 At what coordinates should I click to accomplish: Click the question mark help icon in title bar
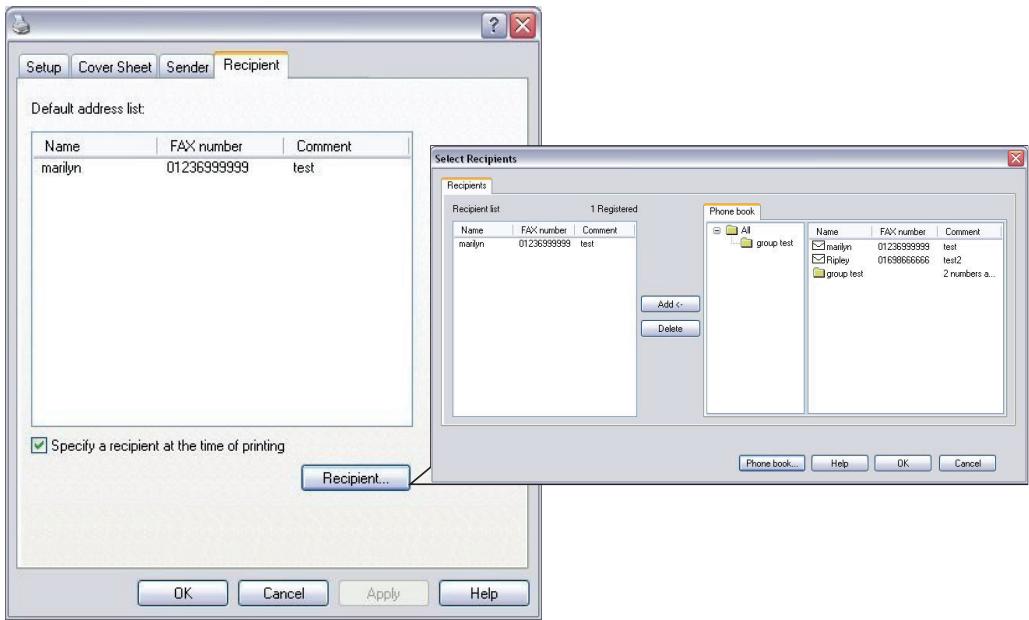[x=494, y=26]
